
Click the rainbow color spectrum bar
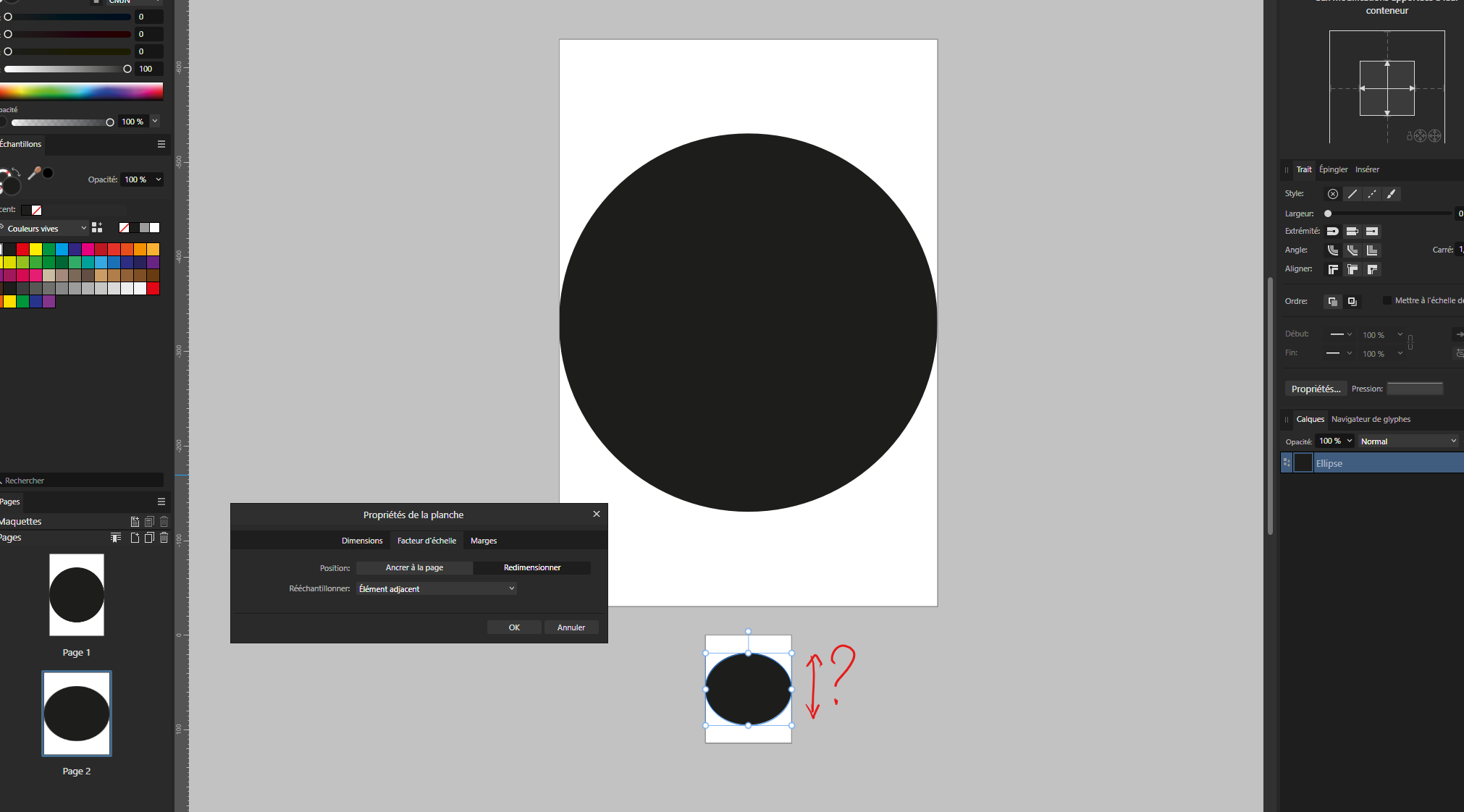click(x=81, y=91)
